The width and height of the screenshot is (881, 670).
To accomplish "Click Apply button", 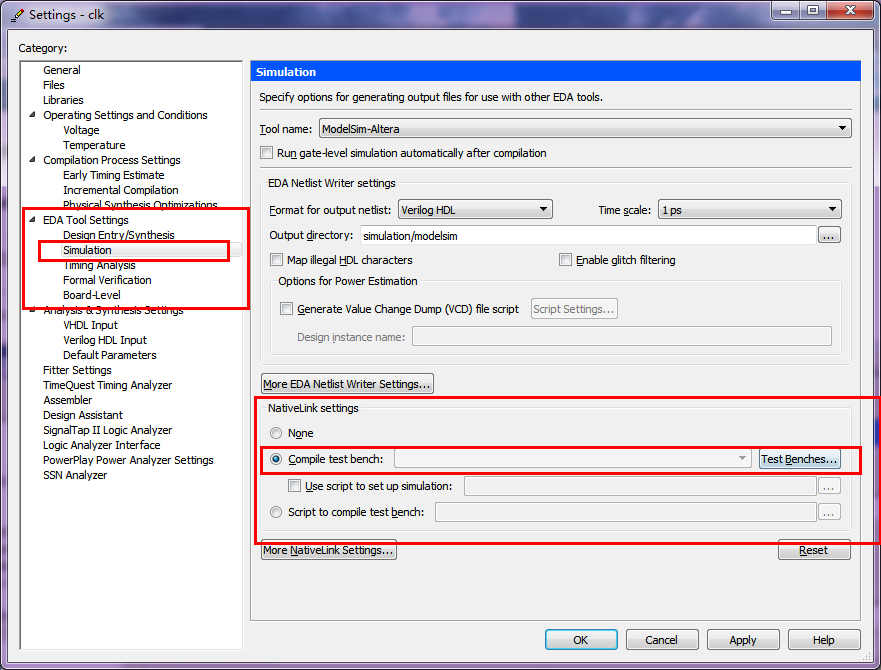I will click(743, 640).
